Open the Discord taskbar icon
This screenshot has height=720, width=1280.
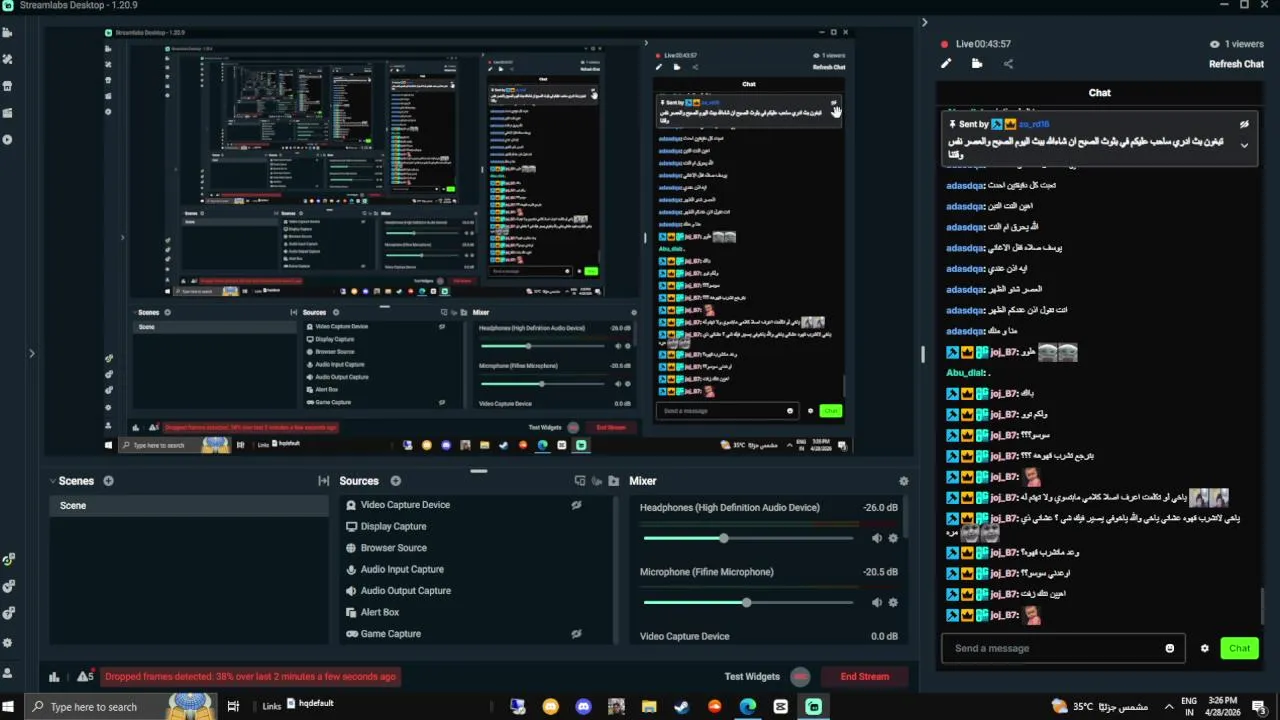pos(583,707)
